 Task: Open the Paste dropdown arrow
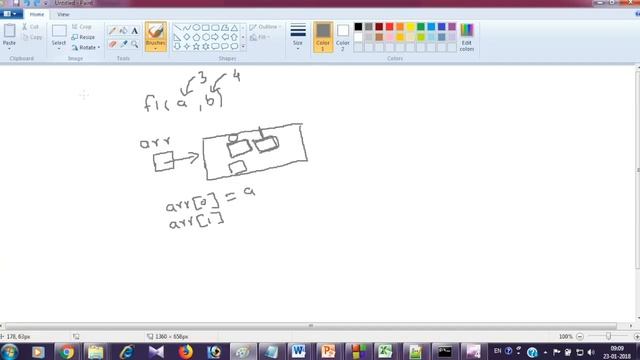tap(9, 49)
